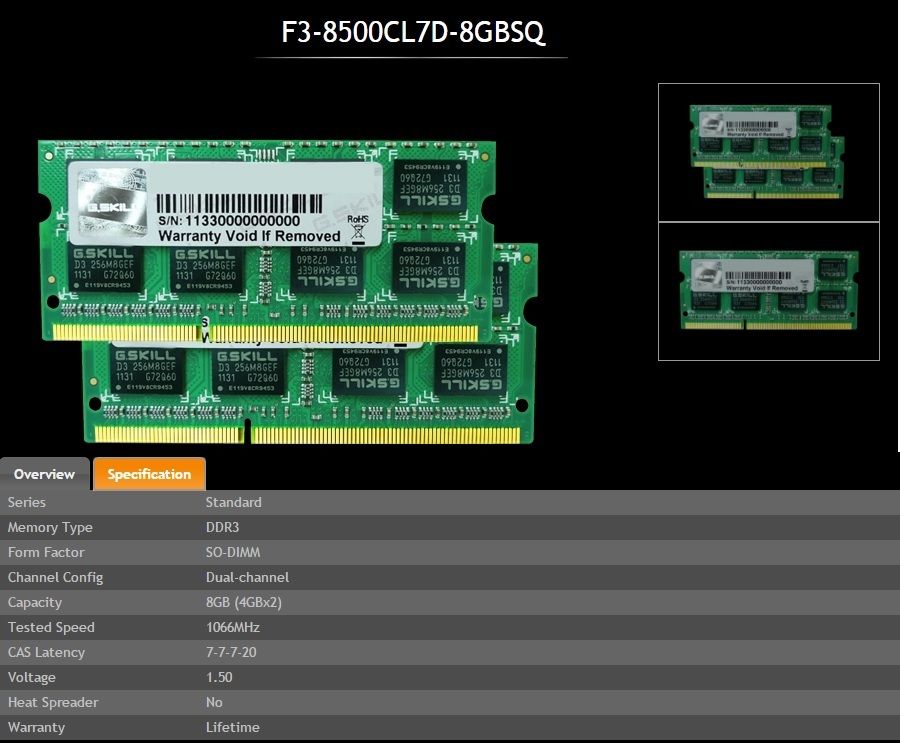Click the 'Series' label
Viewport: 900px width, 744px height.
(x=26, y=502)
